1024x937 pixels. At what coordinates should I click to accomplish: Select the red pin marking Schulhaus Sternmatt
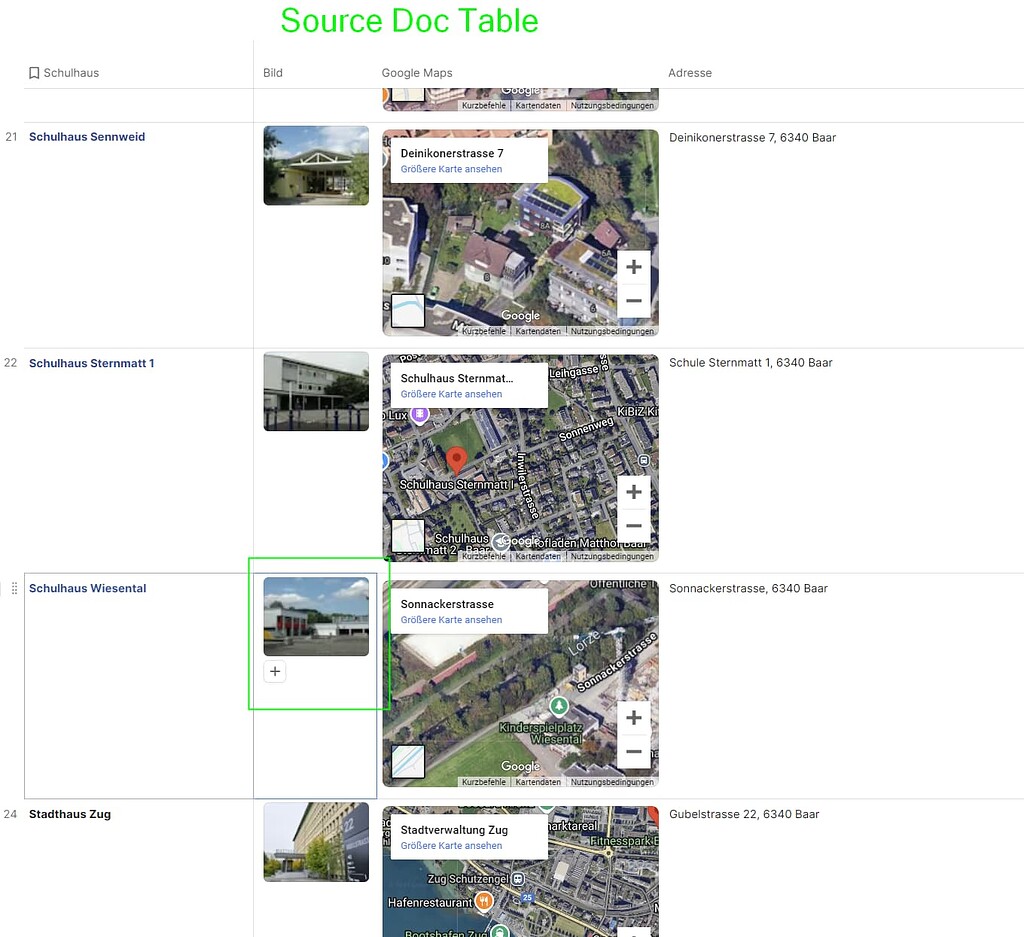click(457, 458)
